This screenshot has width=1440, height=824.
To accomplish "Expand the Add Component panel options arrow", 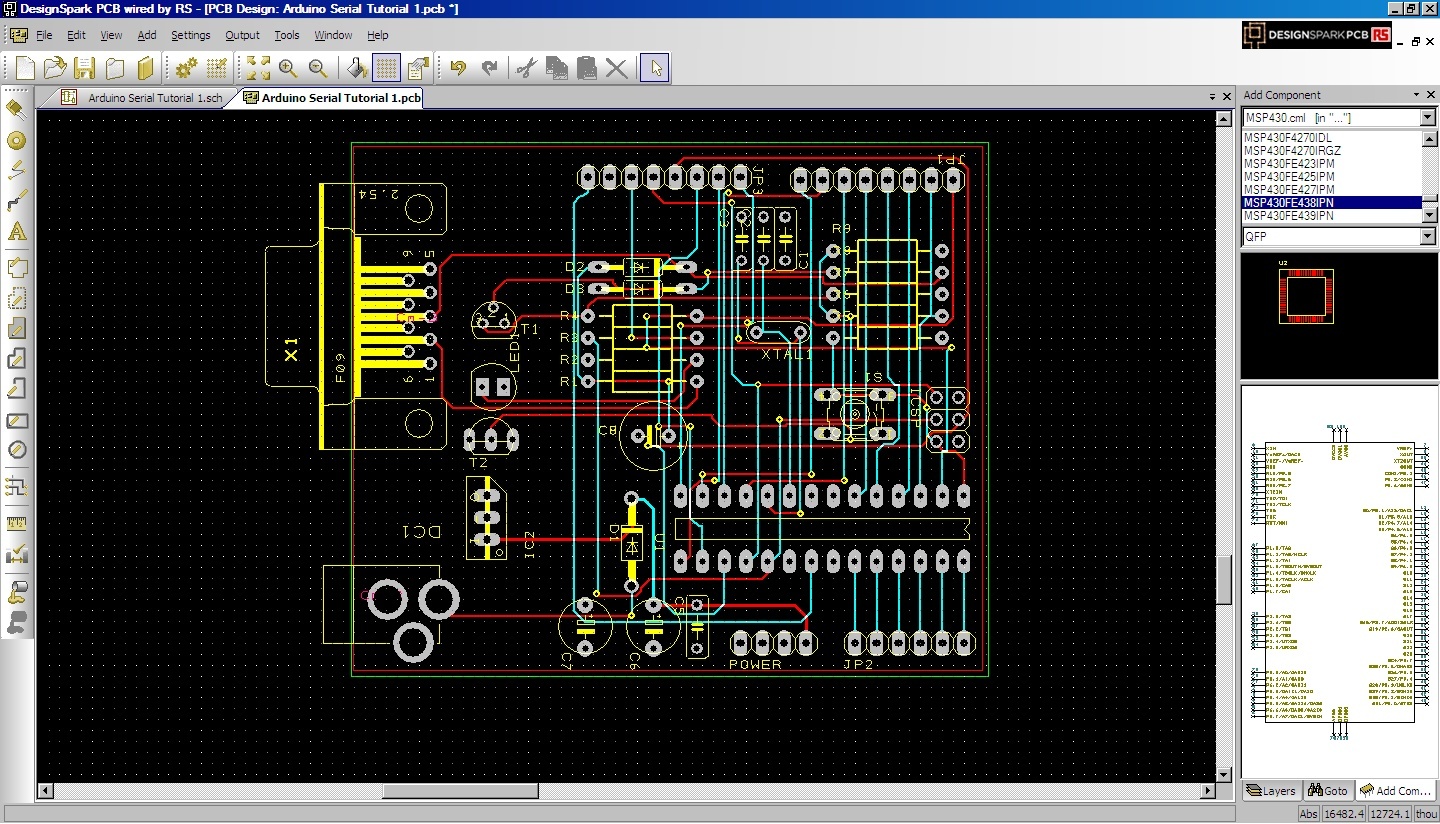I will coord(1417,95).
